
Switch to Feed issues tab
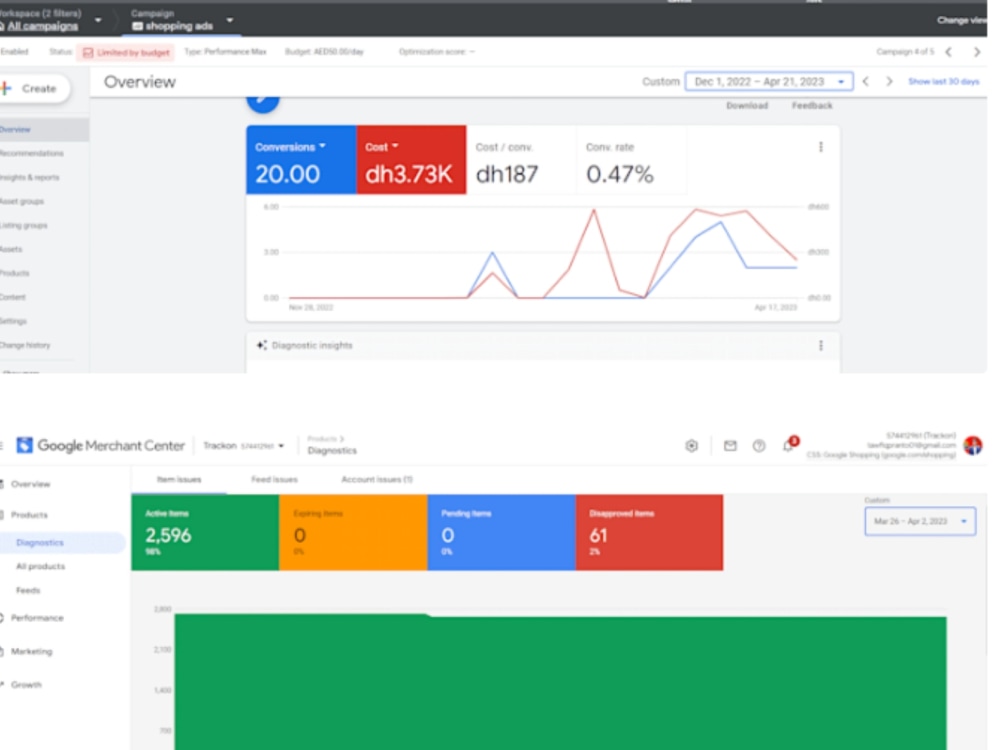coord(274,480)
